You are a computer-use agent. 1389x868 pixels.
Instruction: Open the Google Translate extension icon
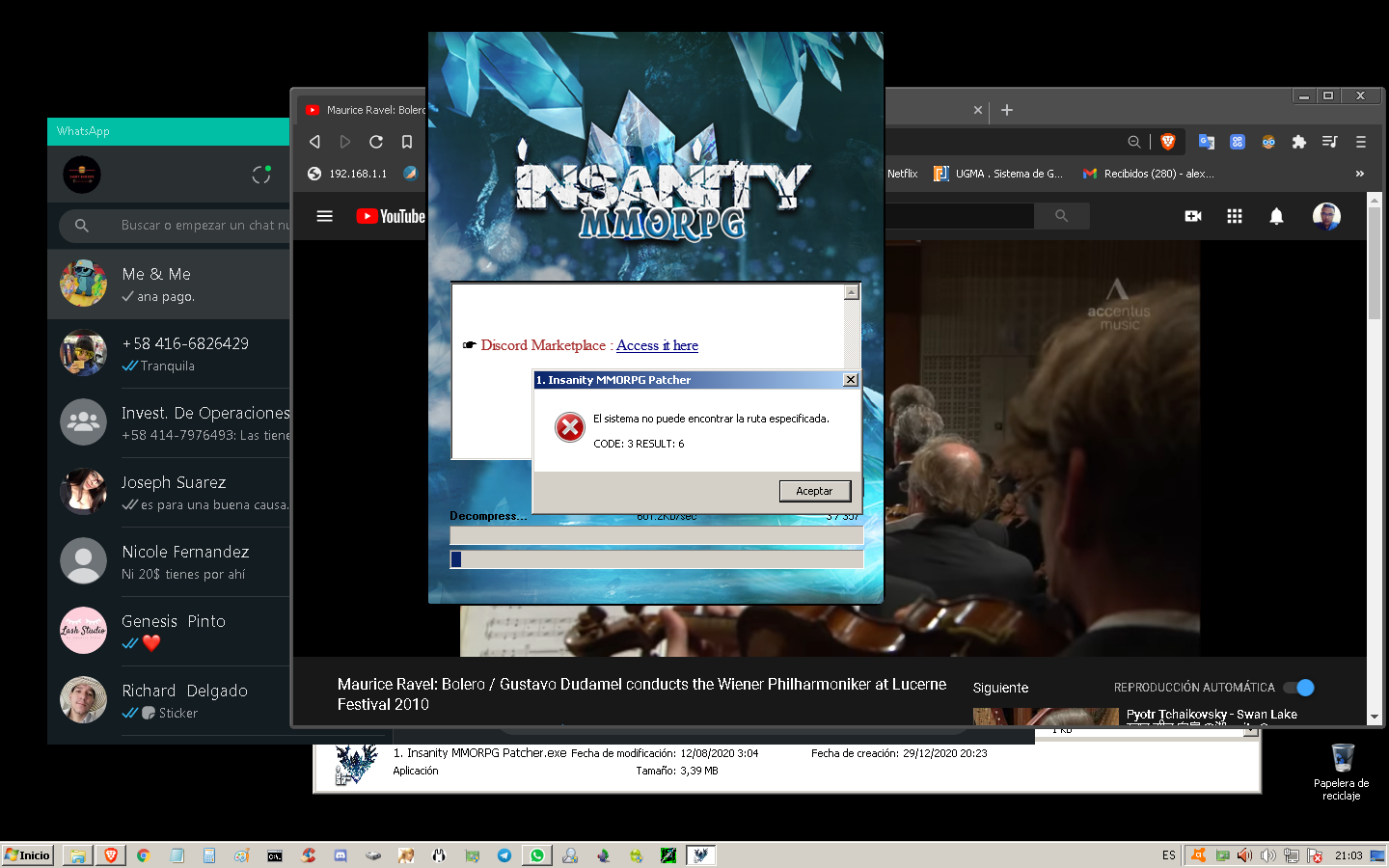(1206, 142)
